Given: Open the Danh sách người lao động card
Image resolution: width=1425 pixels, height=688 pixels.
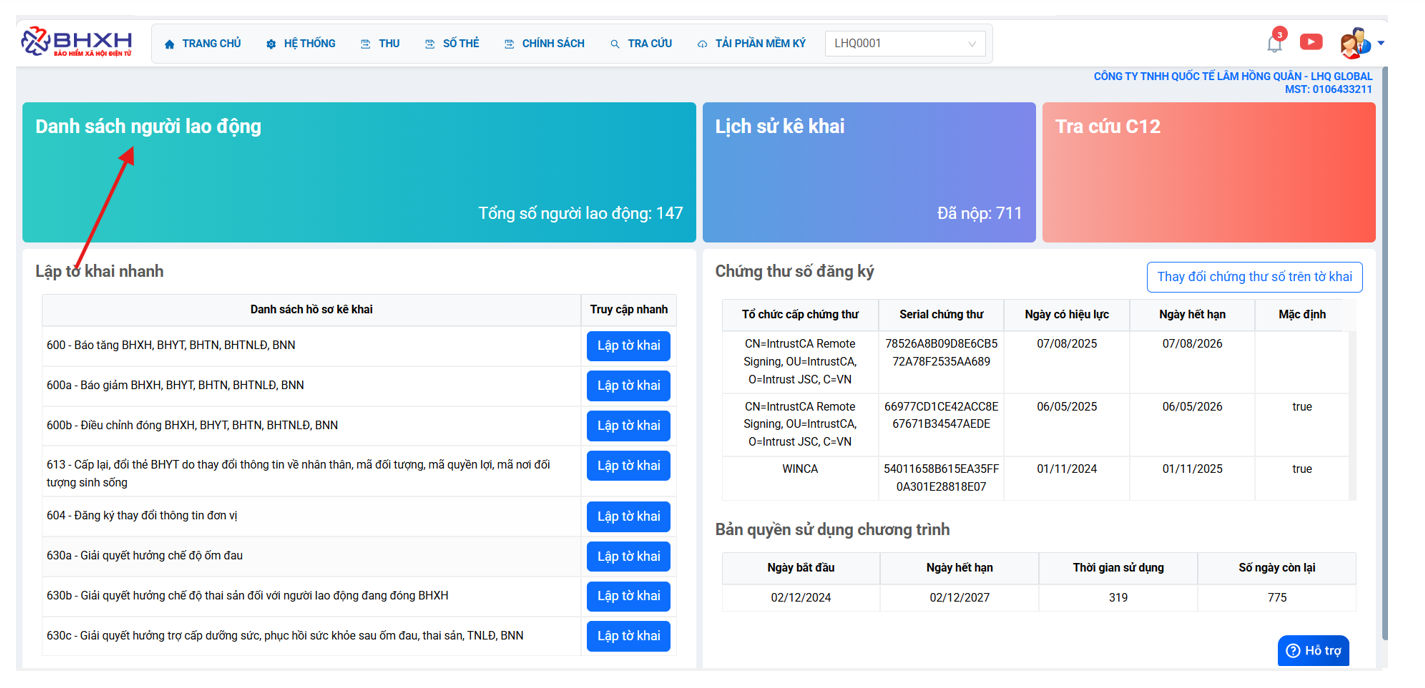Looking at the screenshot, I should pyautogui.click(x=359, y=172).
